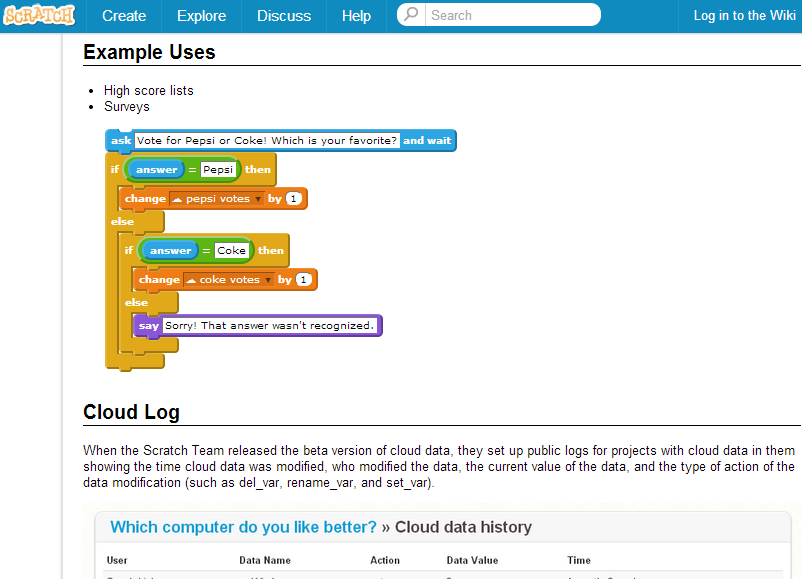The height and width of the screenshot is (580, 802).
Task: Click the search magnifier icon
Action: (411, 14)
